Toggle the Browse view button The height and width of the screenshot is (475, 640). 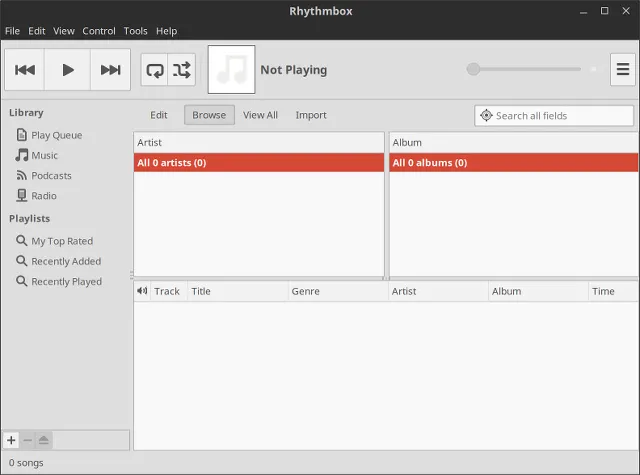(209, 115)
